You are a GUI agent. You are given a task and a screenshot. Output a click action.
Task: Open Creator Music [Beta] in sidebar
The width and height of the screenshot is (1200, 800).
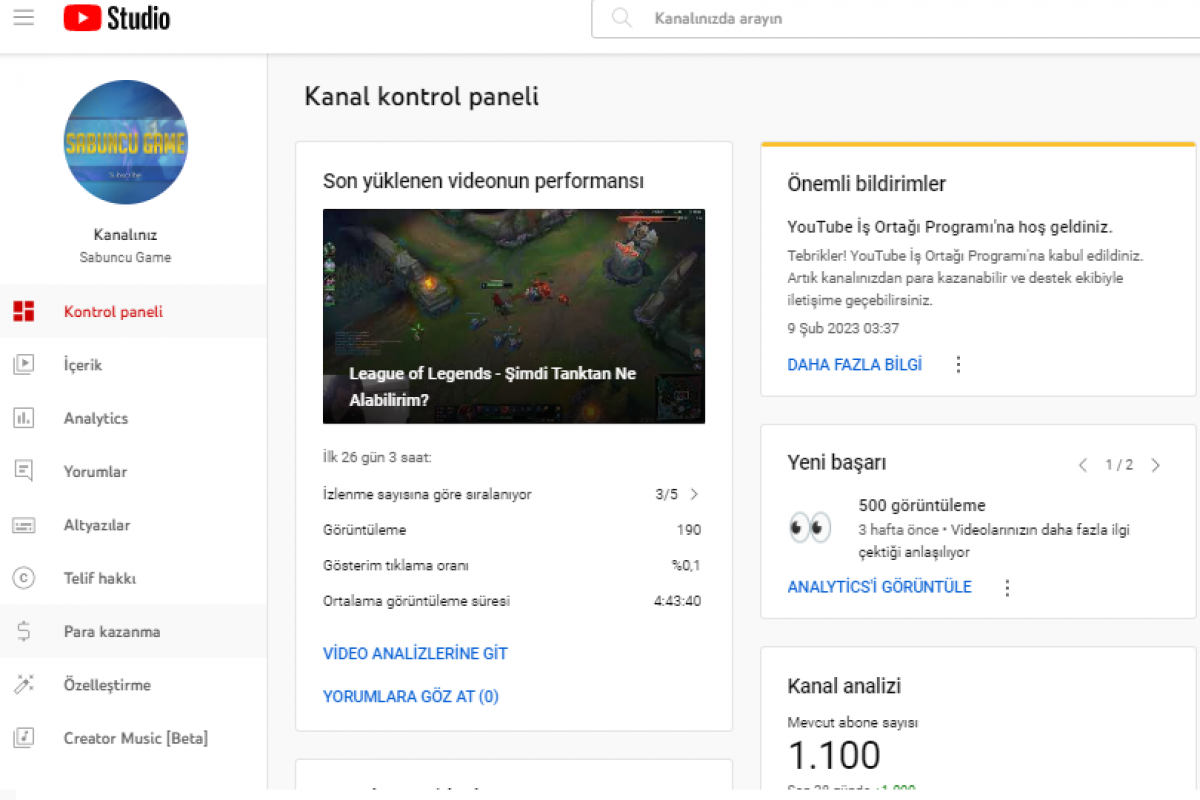coord(133,738)
